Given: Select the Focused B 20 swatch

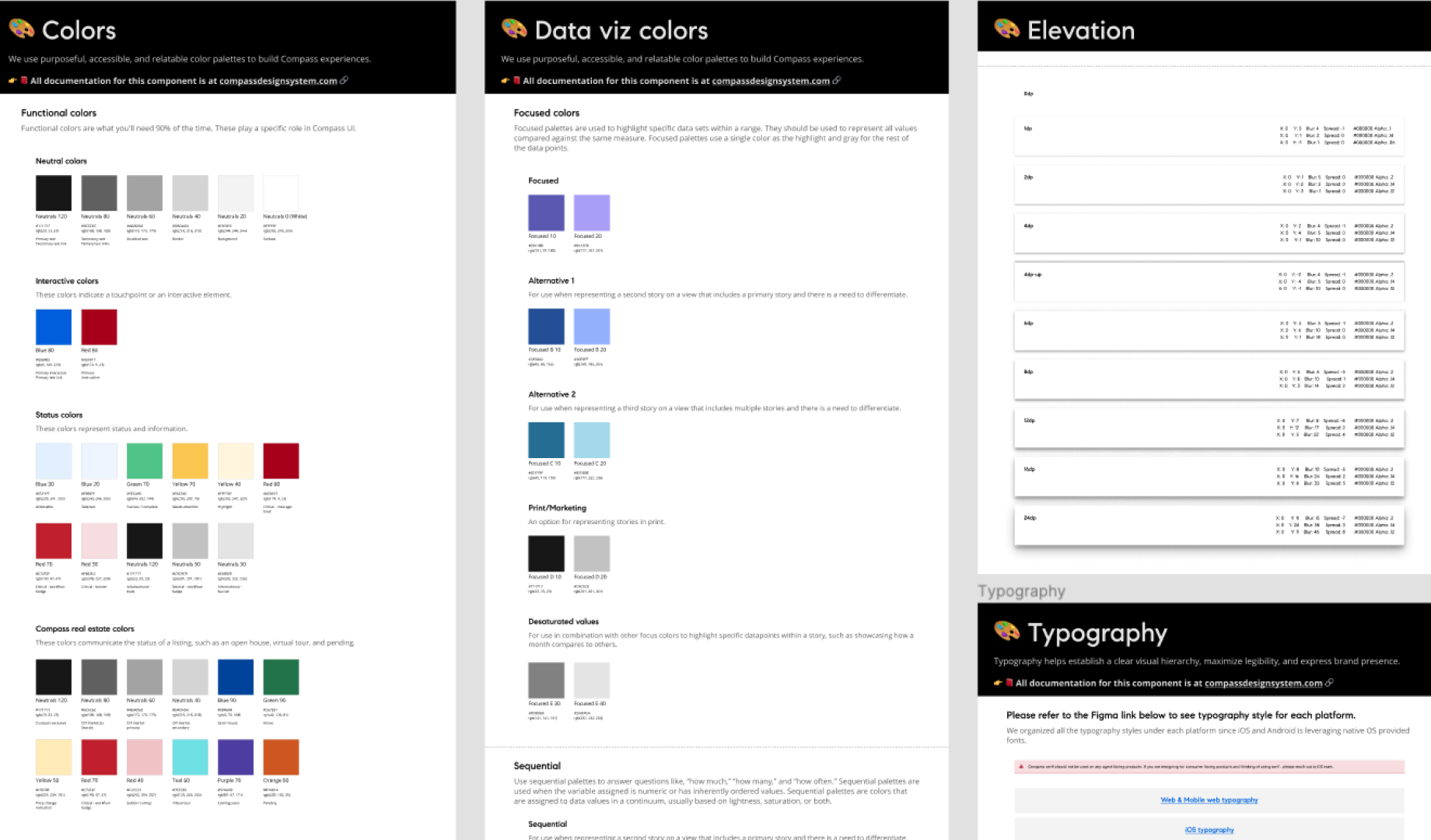Looking at the screenshot, I should coord(592,326).
